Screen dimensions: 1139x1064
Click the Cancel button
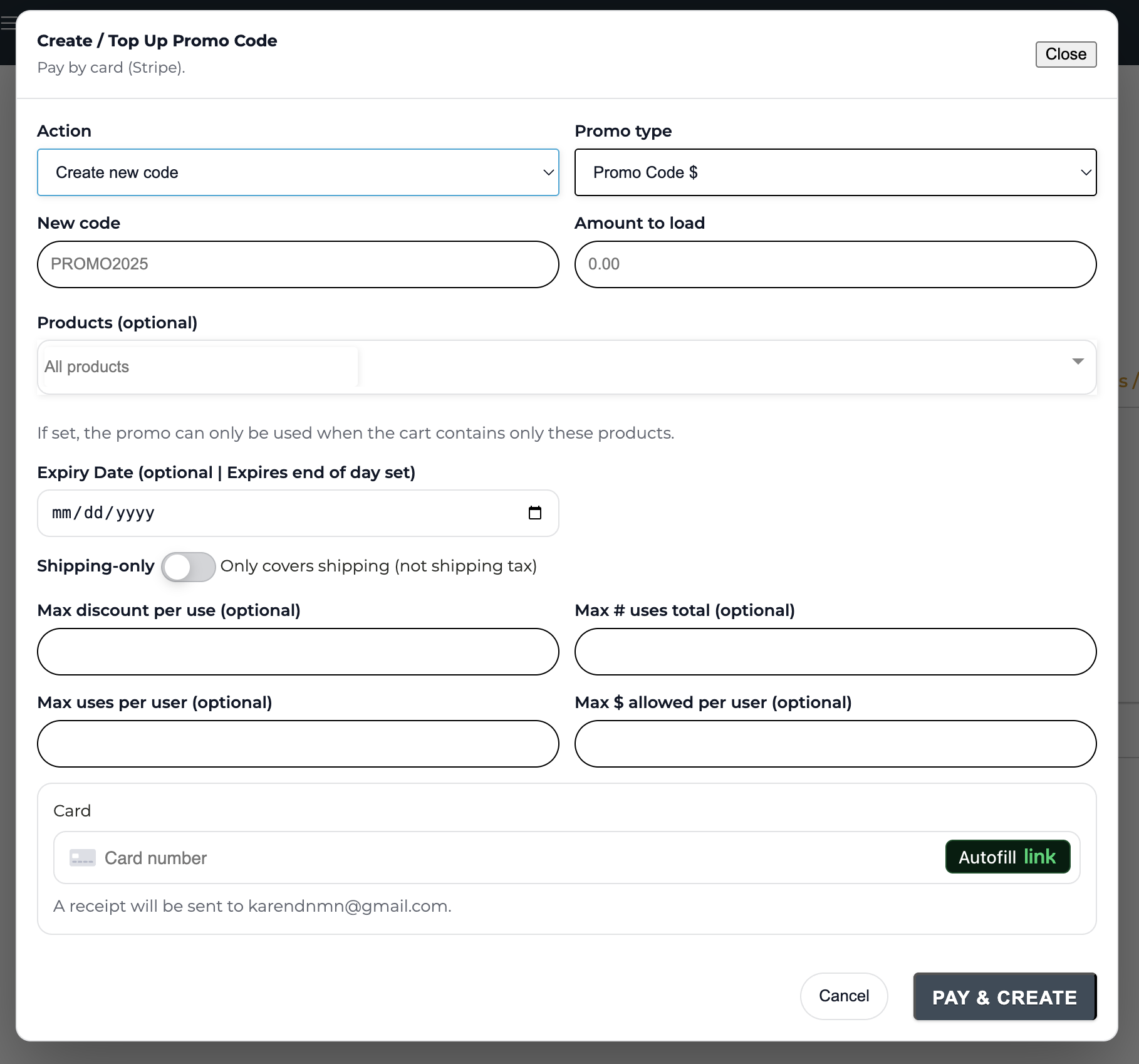click(x=843, y=996)
